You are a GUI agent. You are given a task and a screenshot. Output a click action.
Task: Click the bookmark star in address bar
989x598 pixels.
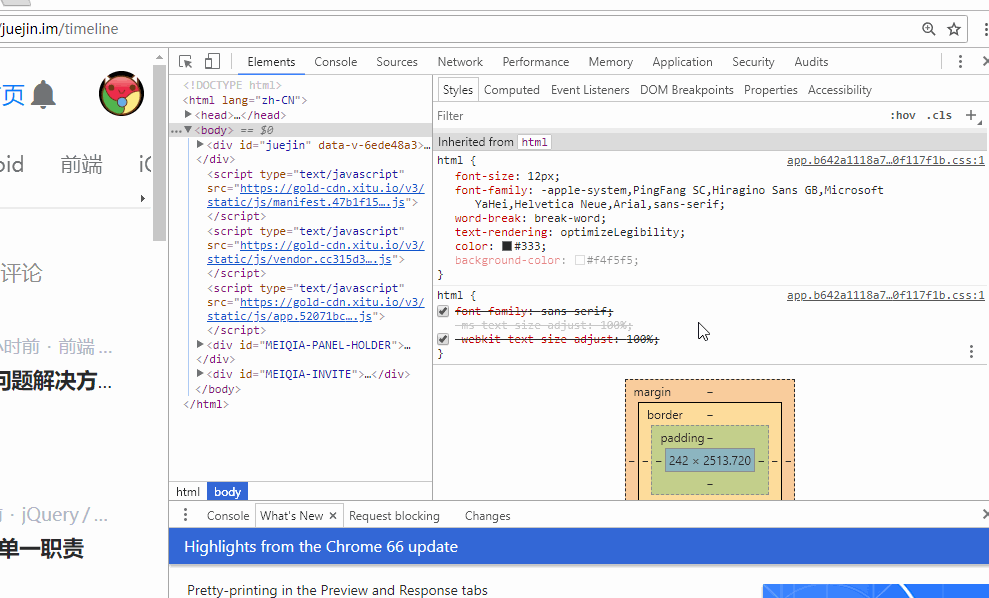[954, 29]
